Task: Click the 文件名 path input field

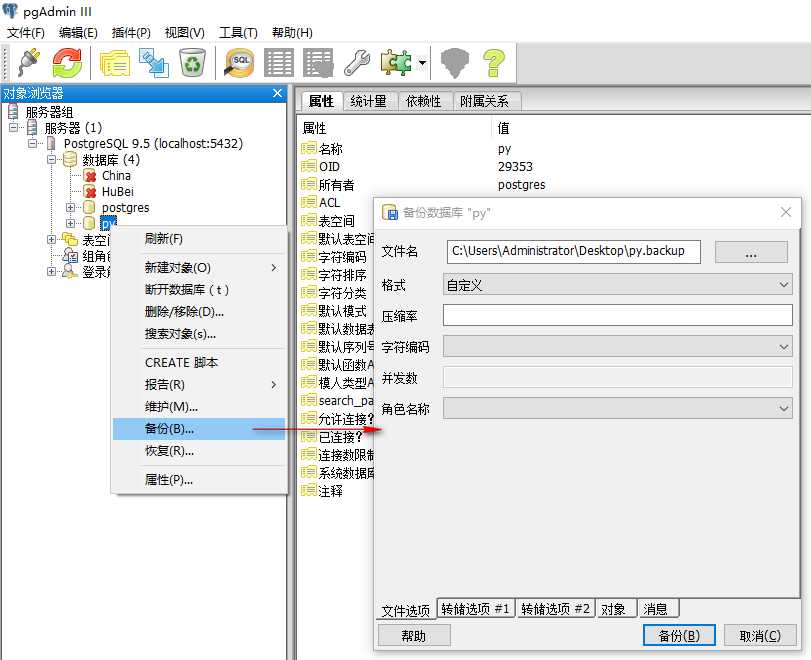Action: [x=574, y=251]
